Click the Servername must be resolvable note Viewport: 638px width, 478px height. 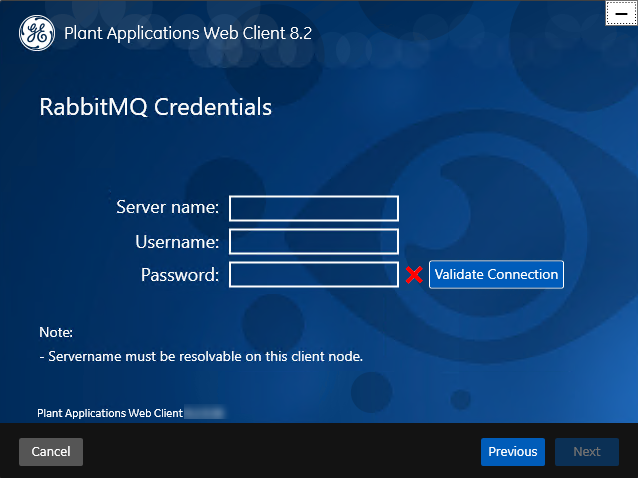(201, 356)
